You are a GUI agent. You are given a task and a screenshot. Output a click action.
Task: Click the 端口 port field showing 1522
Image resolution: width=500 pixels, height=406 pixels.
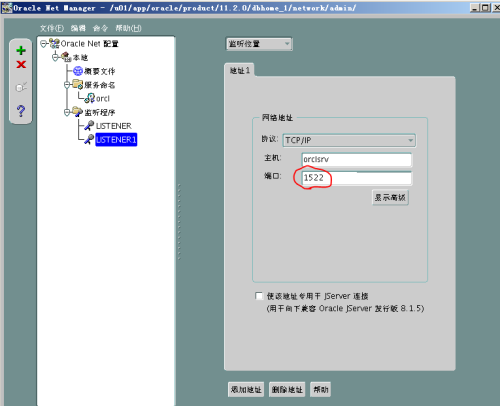356,178
